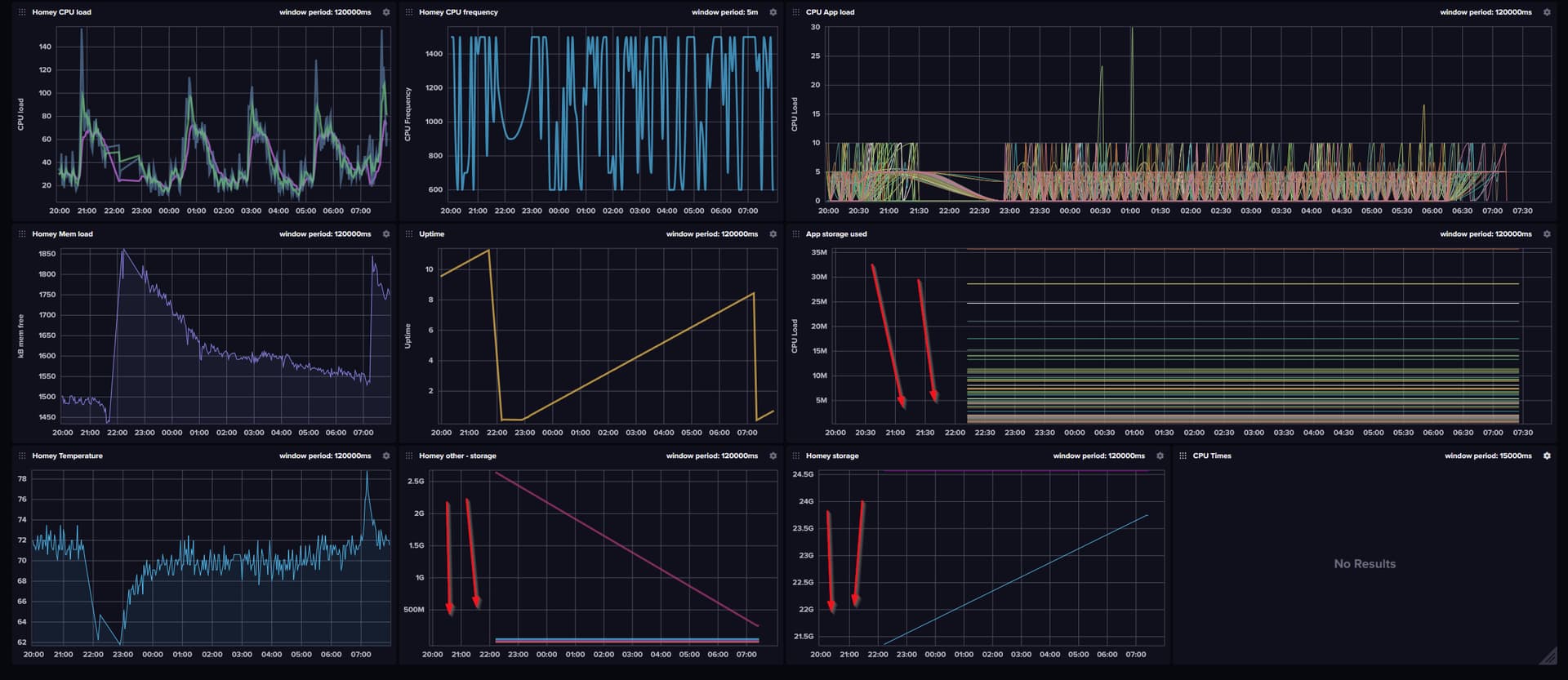Click the No Results text in CPU Times
The width and height of the screenshot is (1568, 680).
coord(1365,564)
